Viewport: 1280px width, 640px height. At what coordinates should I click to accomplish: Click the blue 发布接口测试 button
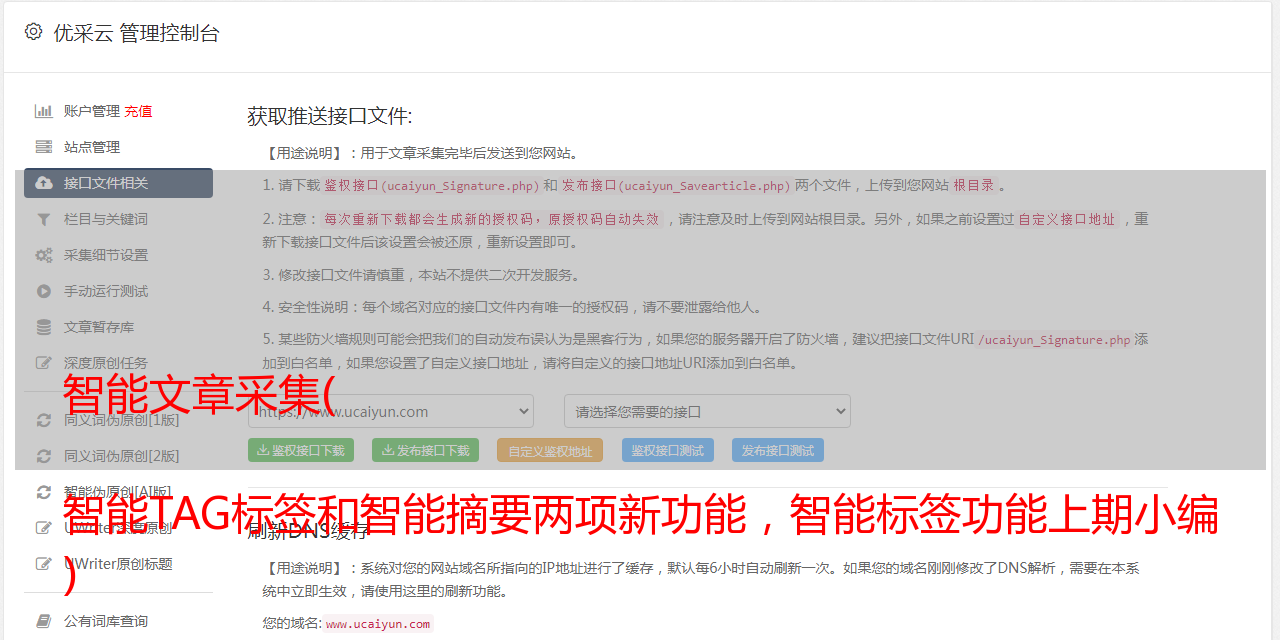tap(778, 450)
